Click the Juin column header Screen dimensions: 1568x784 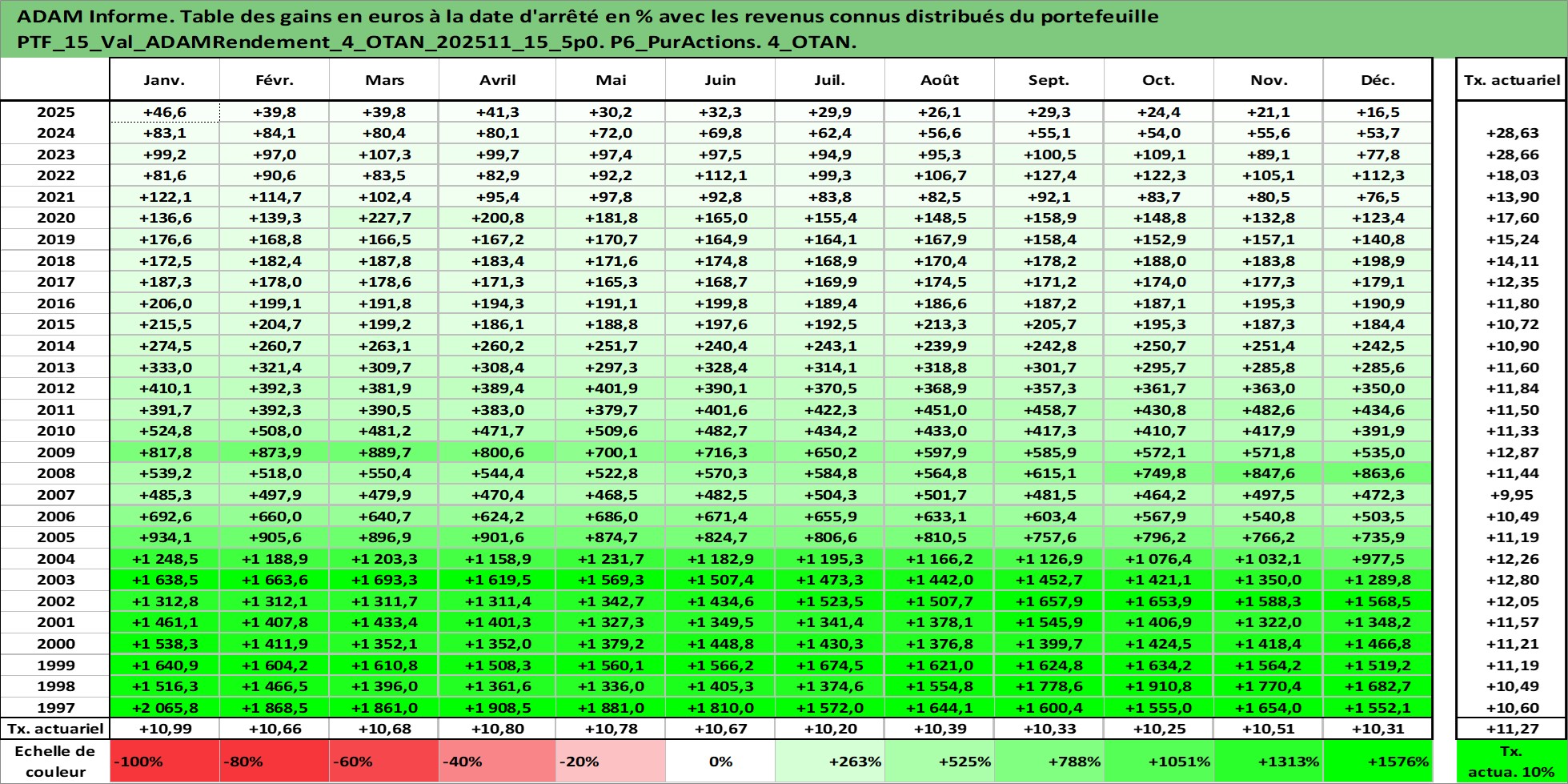coord(720,80)
